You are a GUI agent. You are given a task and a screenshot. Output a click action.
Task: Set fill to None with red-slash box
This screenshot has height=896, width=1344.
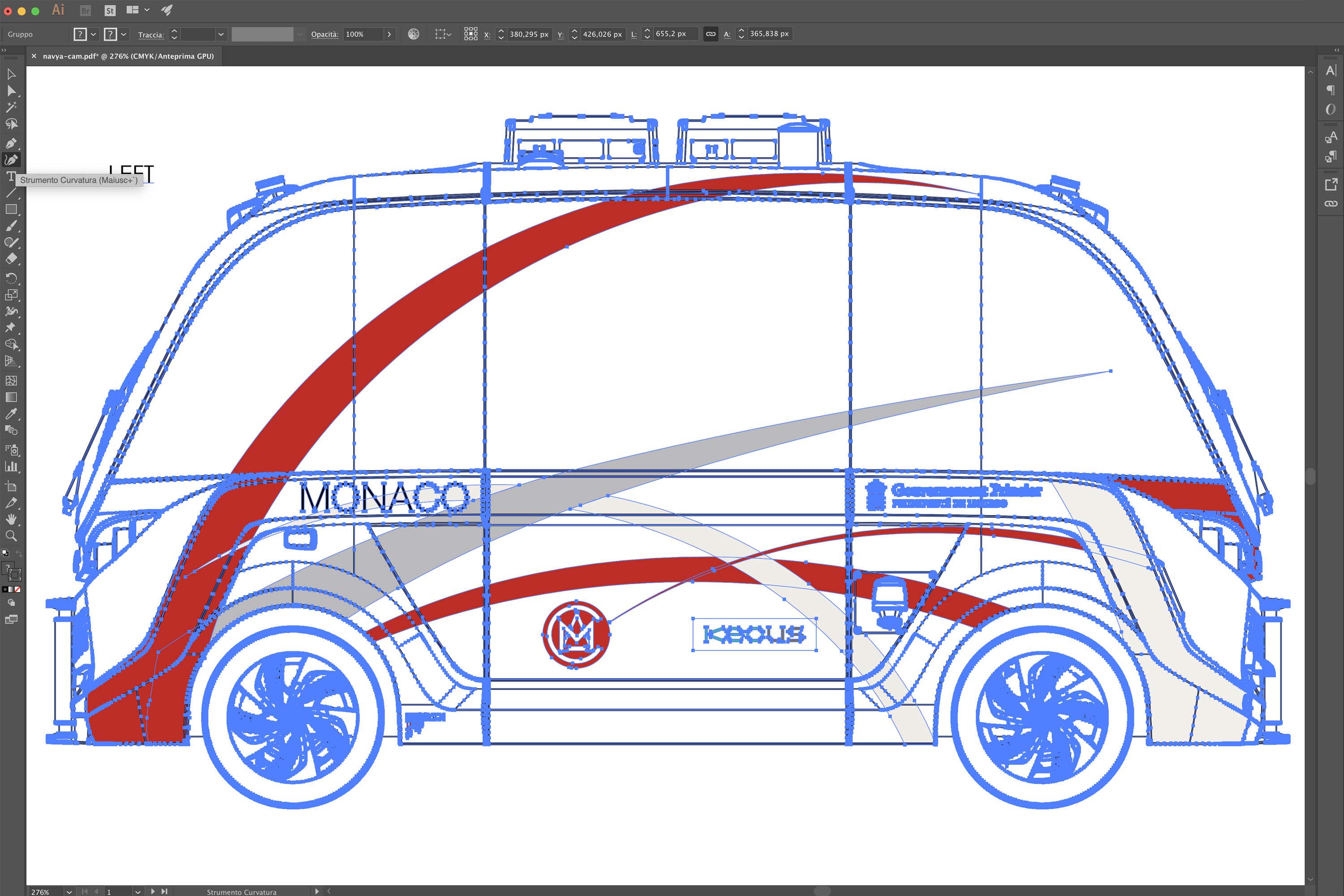pyautogui.click(x=18, y=589)
